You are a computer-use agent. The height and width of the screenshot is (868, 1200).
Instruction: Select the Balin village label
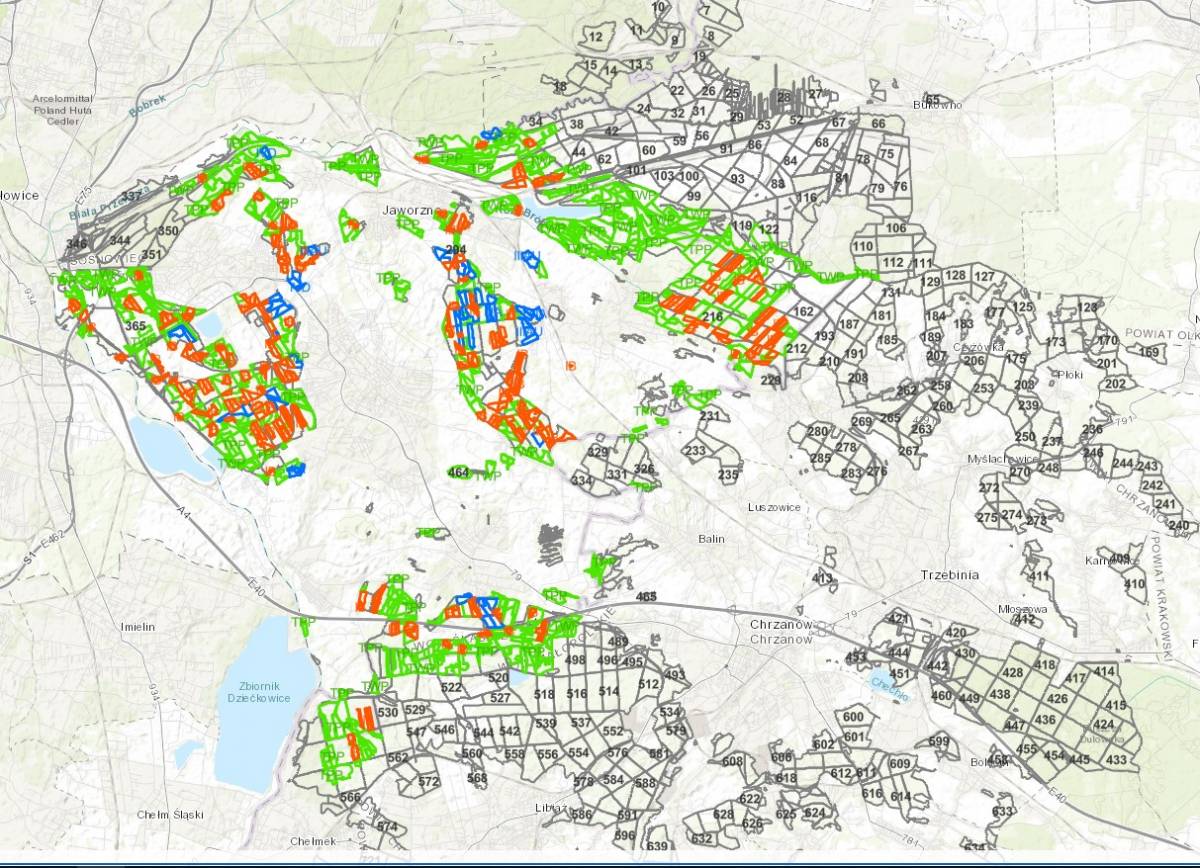(x=711, y=539)
